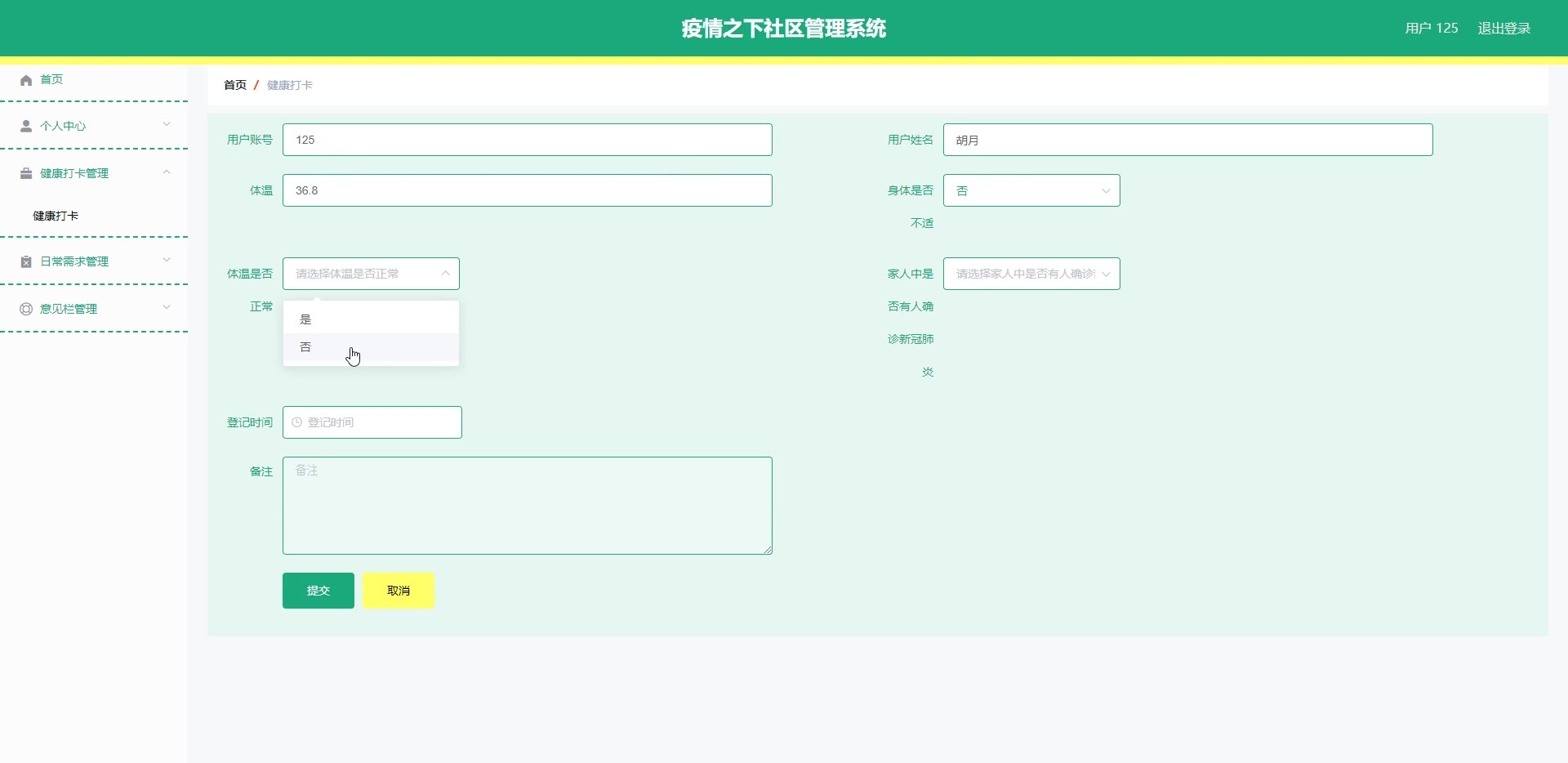Click the lifebuoy icon beside 意见栏管理
This screenshot has width=1568, height=763.
26,309
